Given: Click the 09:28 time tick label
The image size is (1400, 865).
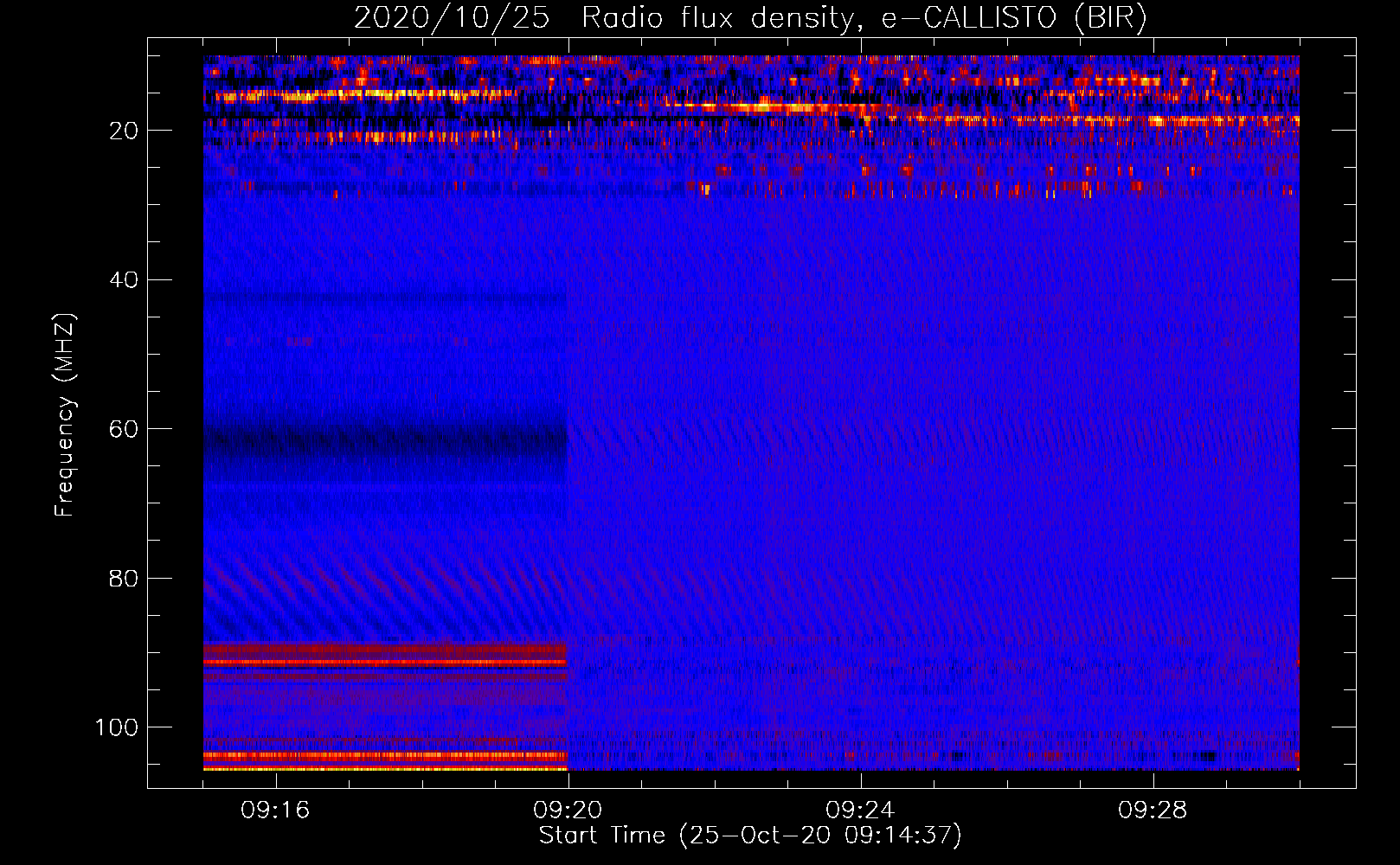Looking at the screenshot, I should coord(1153,811).
